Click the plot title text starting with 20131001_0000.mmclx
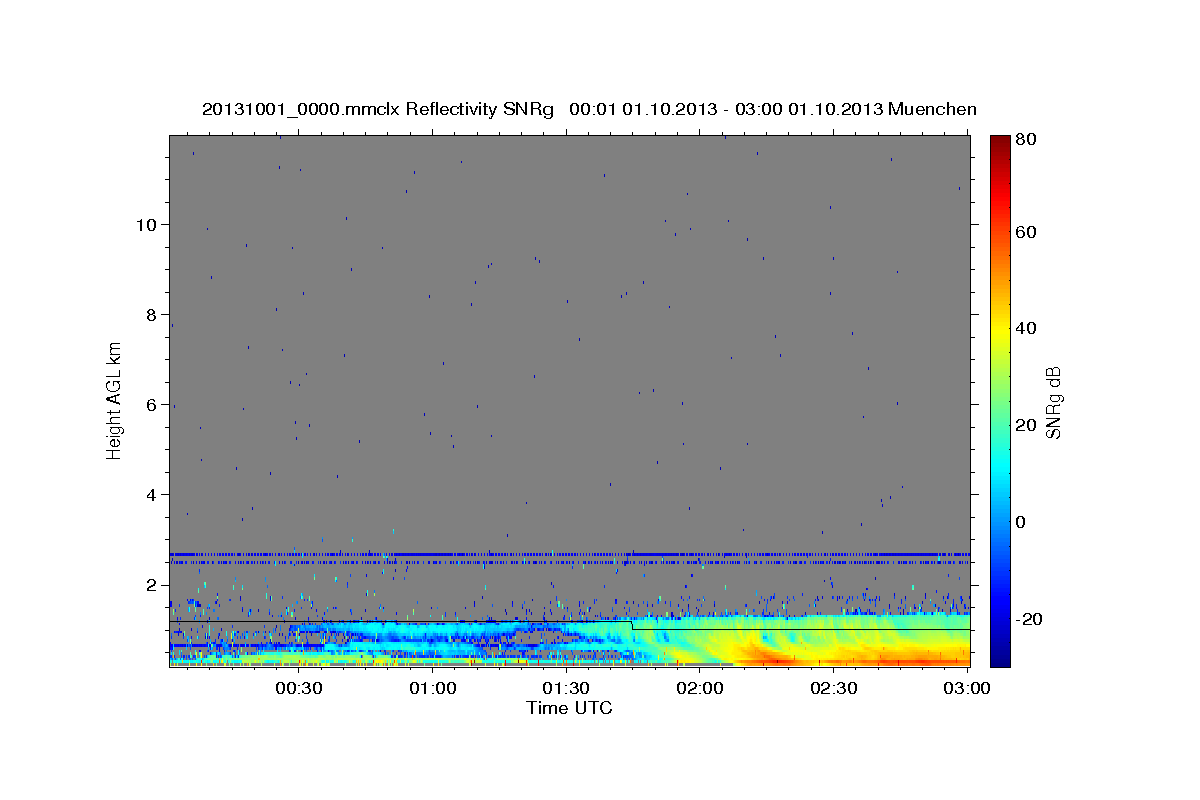Screen dimensions: 1200x800 coord(589,108)
